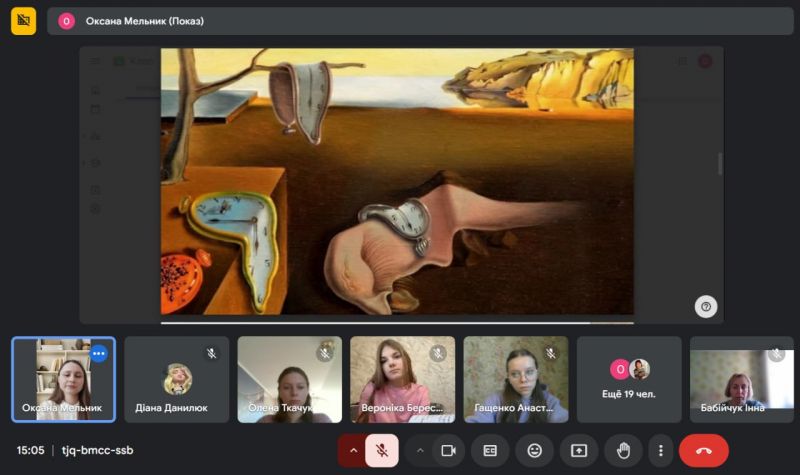This screenshot has width=800, height=475.
Task: Click the present screen button
Action: click(x=579, y=451)
